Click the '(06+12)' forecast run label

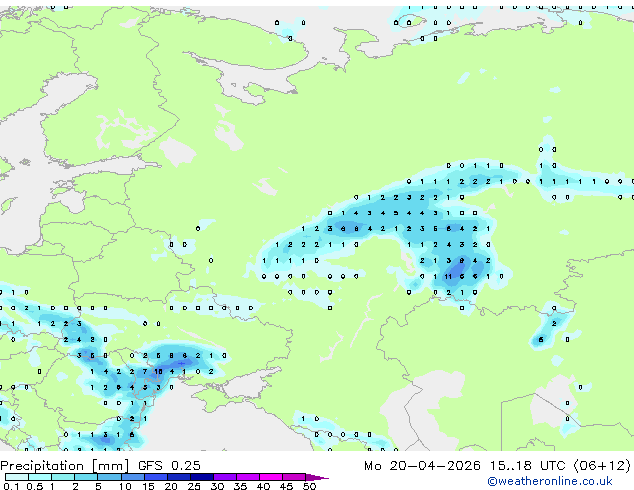(x=602, y=466)
